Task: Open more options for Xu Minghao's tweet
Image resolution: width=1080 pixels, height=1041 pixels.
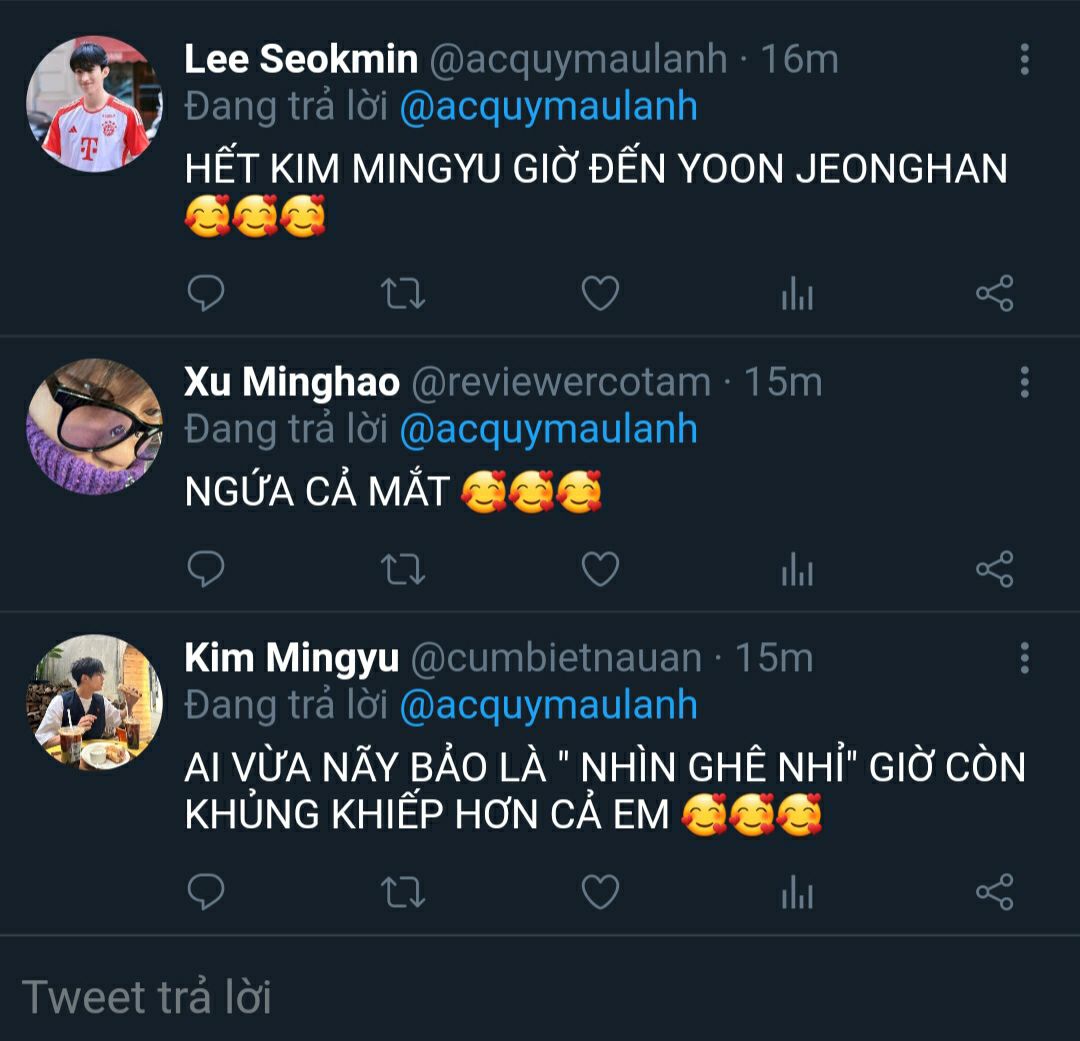Action: pos(1024,382)
